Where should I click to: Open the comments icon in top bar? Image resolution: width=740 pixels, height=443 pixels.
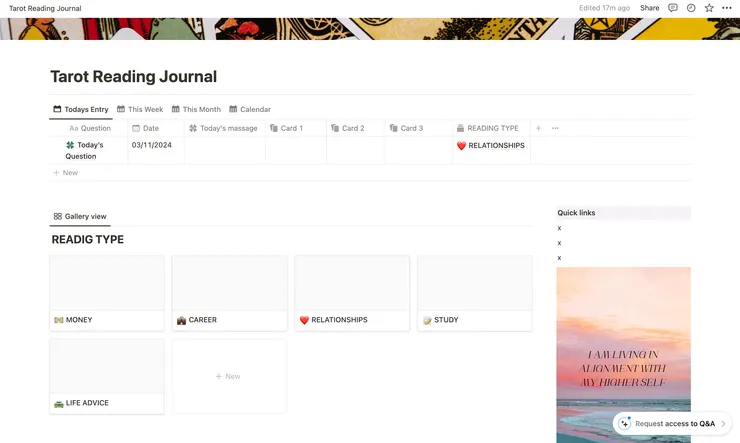[x=673, y=8]
